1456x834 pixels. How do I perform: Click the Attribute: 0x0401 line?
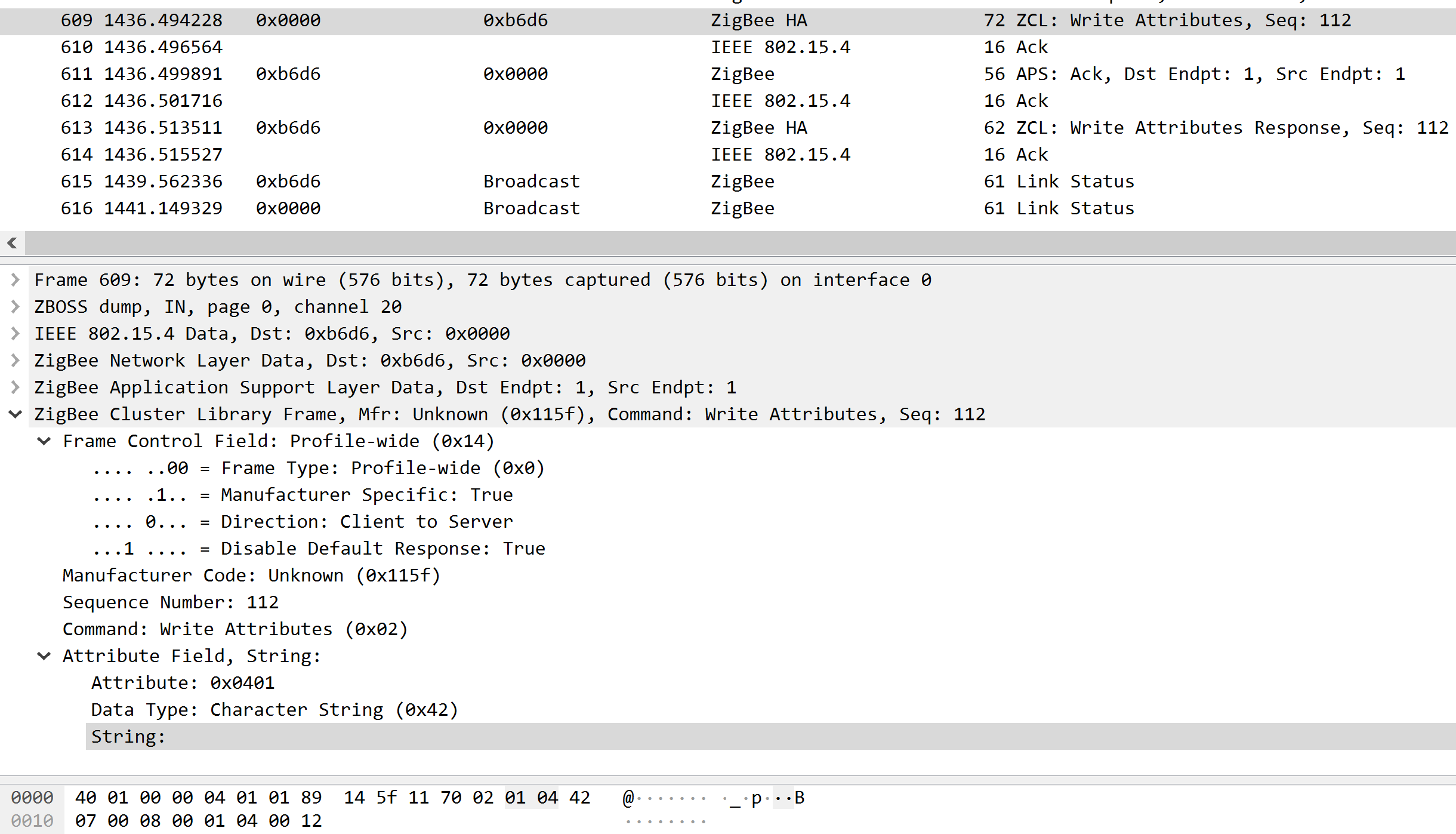click(x=183, y=683)
